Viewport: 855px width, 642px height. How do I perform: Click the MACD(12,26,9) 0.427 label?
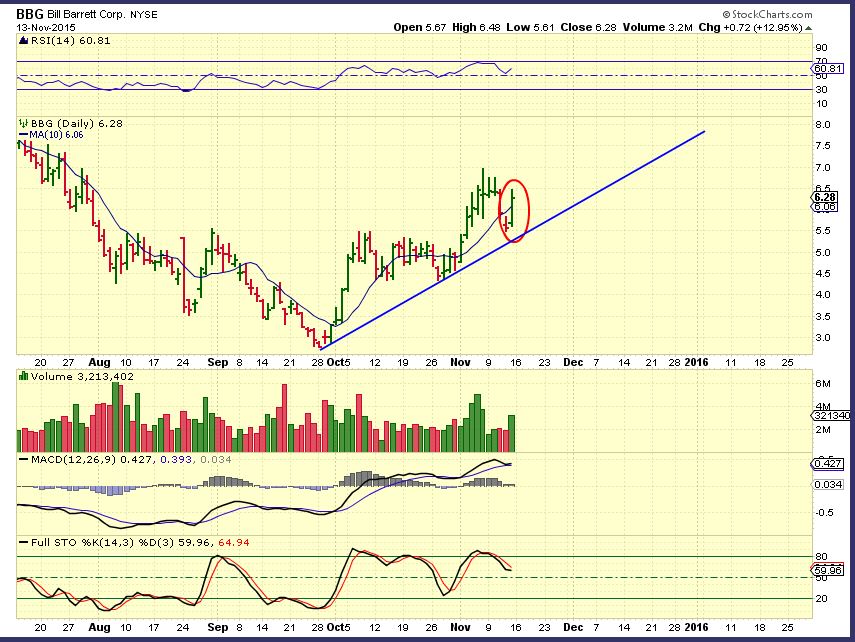(93, 460)
